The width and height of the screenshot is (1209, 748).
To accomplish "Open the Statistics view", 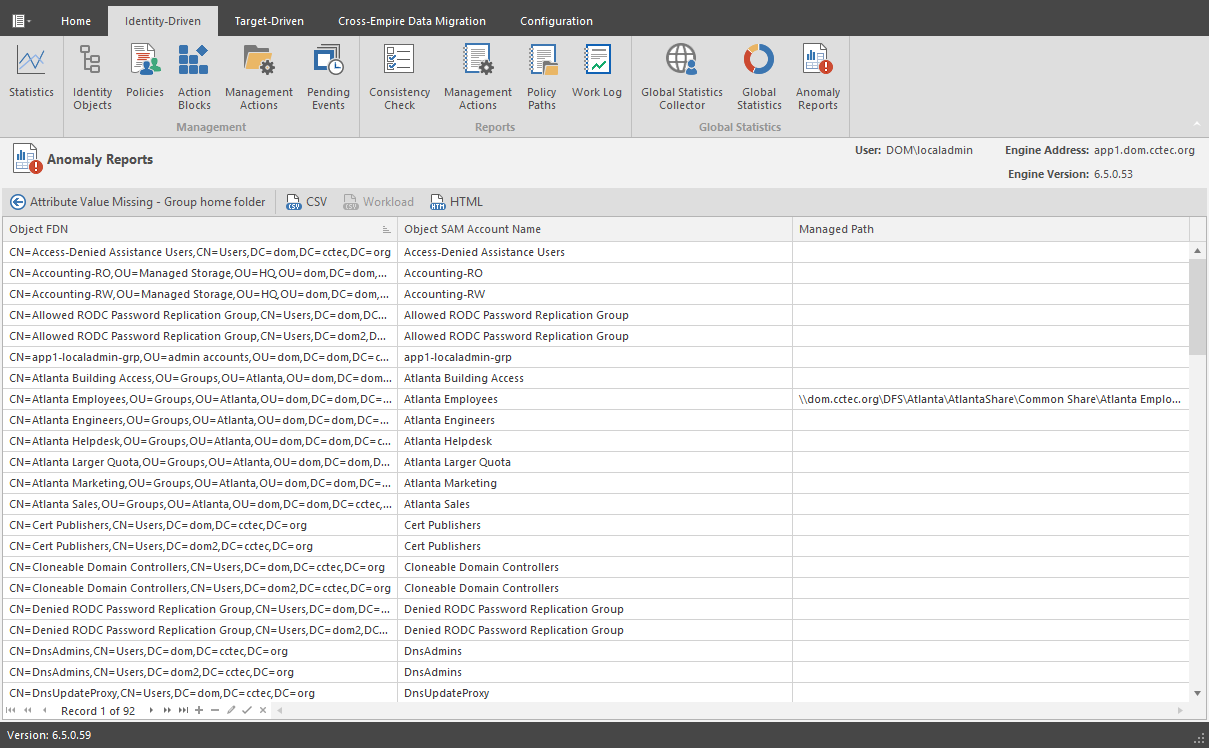I will pos(31,73).
